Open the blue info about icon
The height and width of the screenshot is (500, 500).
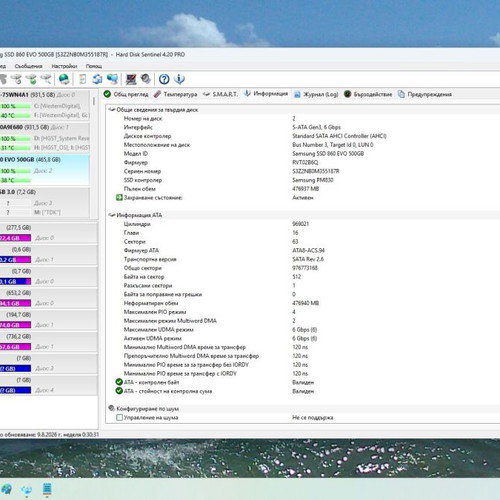coord(179,79)
